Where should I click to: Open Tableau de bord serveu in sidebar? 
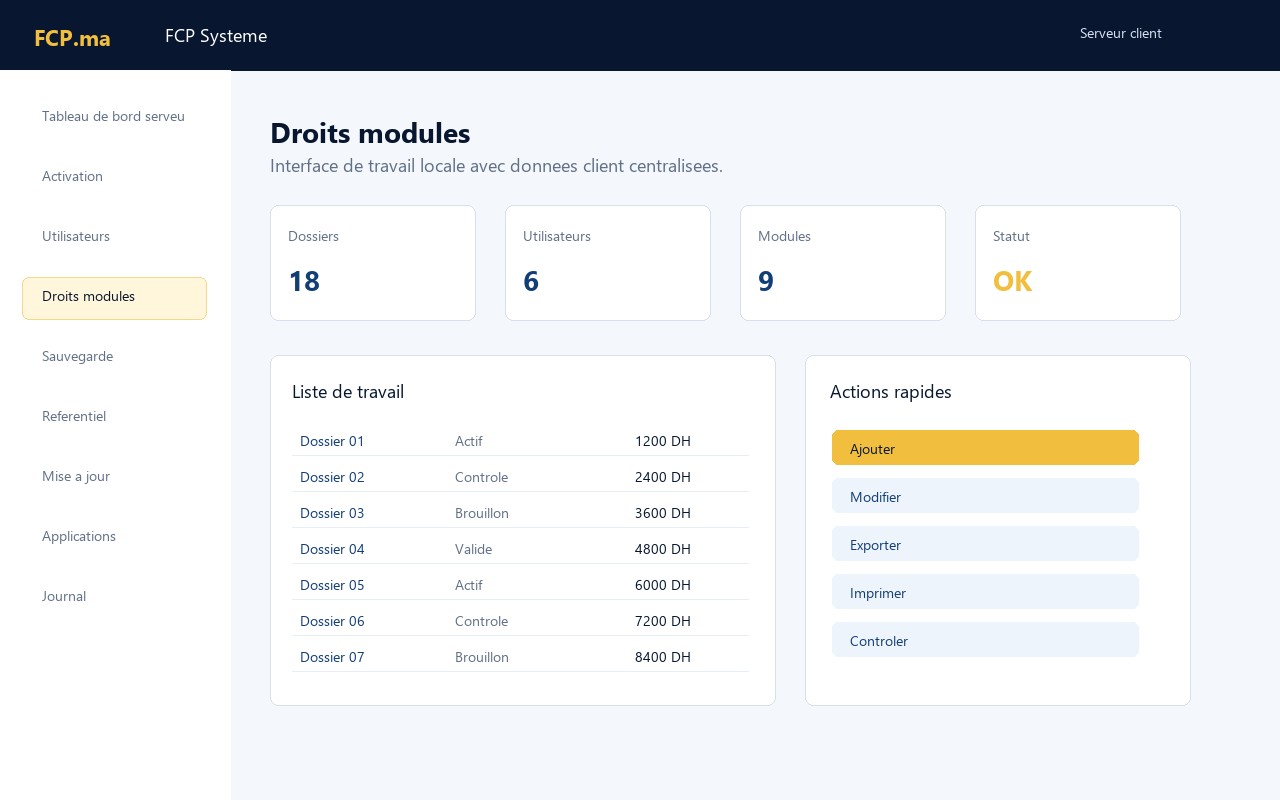click(114, 117)
